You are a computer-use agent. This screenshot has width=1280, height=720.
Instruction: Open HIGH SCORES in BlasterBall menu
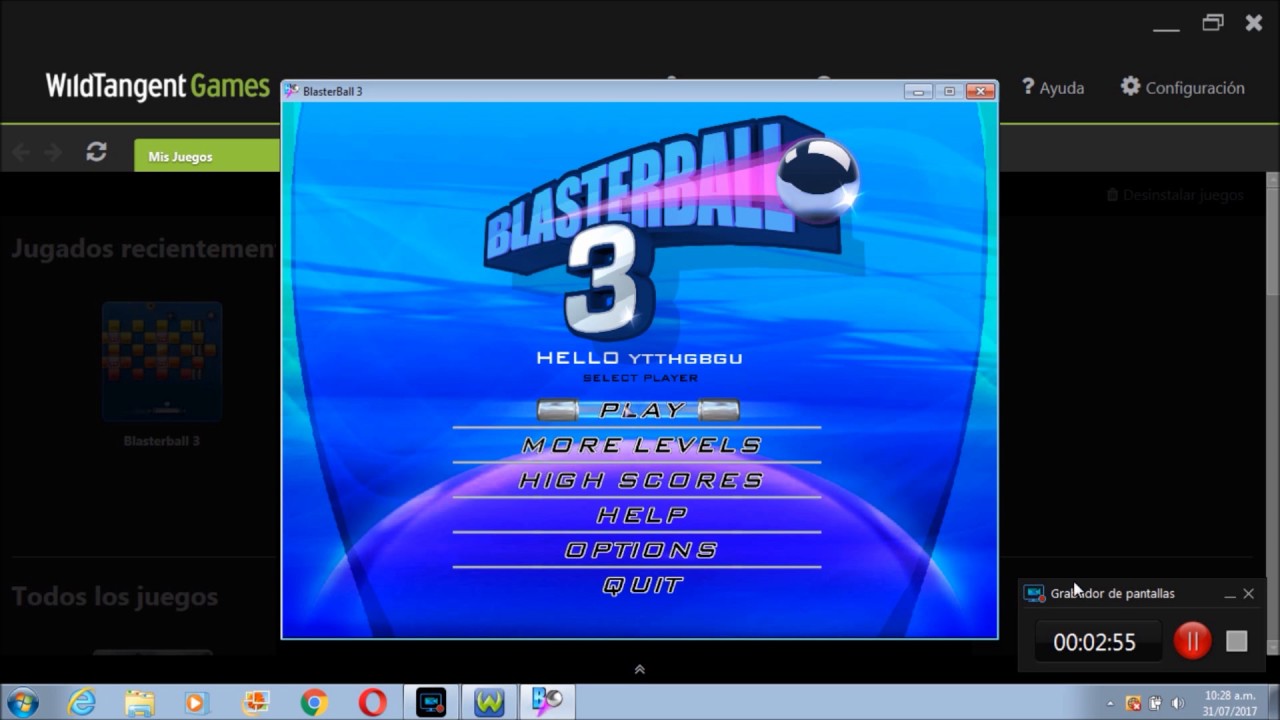point(641,480)
